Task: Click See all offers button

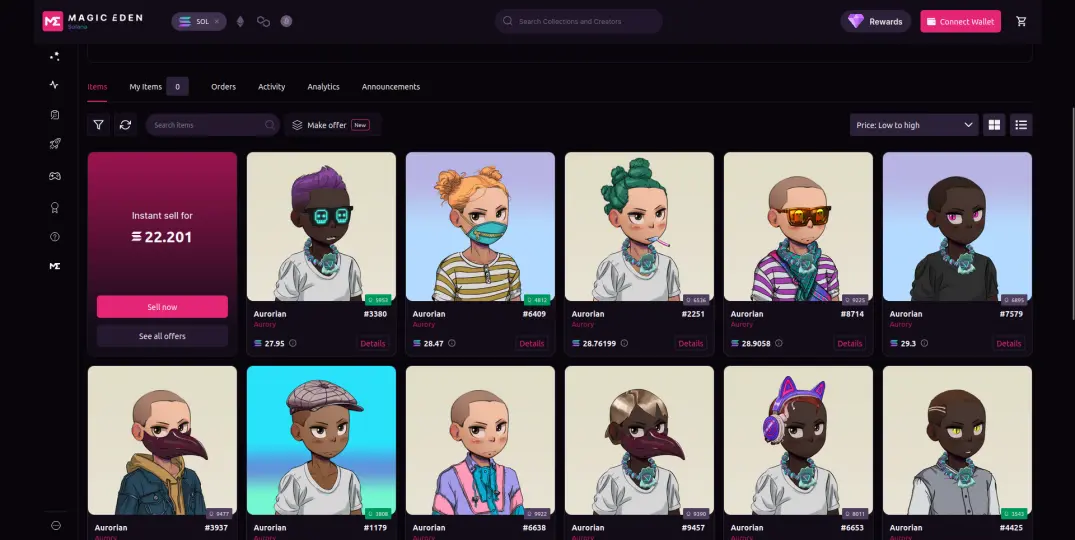Action: [162, 336]
